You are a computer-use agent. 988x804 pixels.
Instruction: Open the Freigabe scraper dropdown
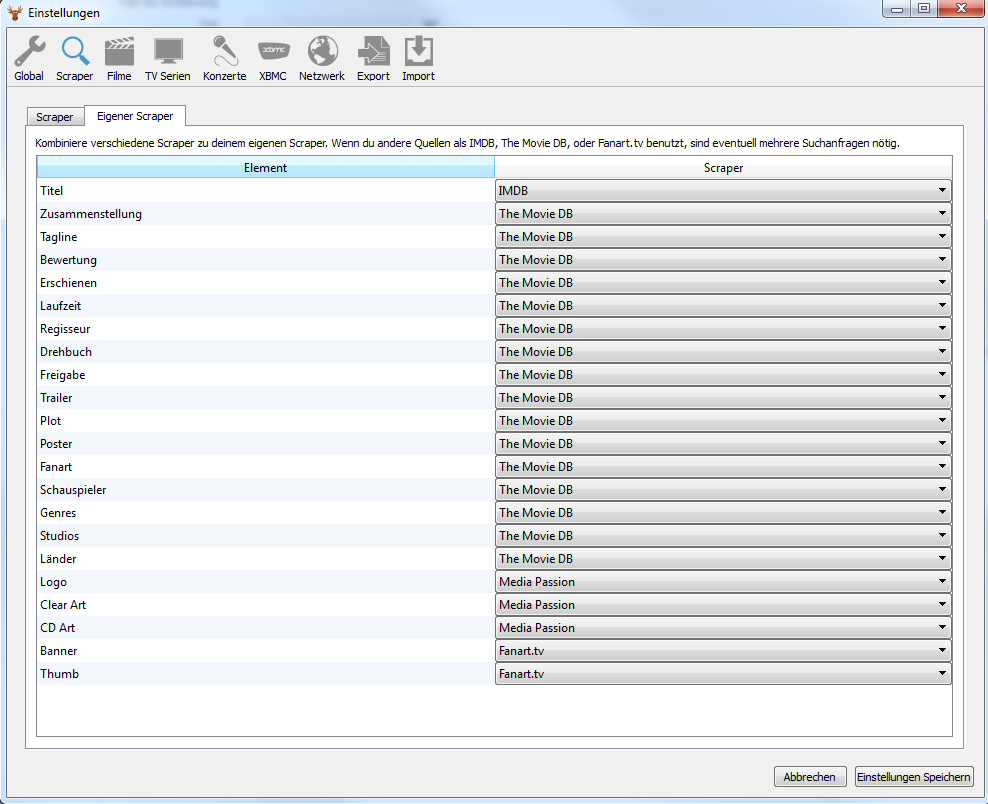tap(723, 374)
